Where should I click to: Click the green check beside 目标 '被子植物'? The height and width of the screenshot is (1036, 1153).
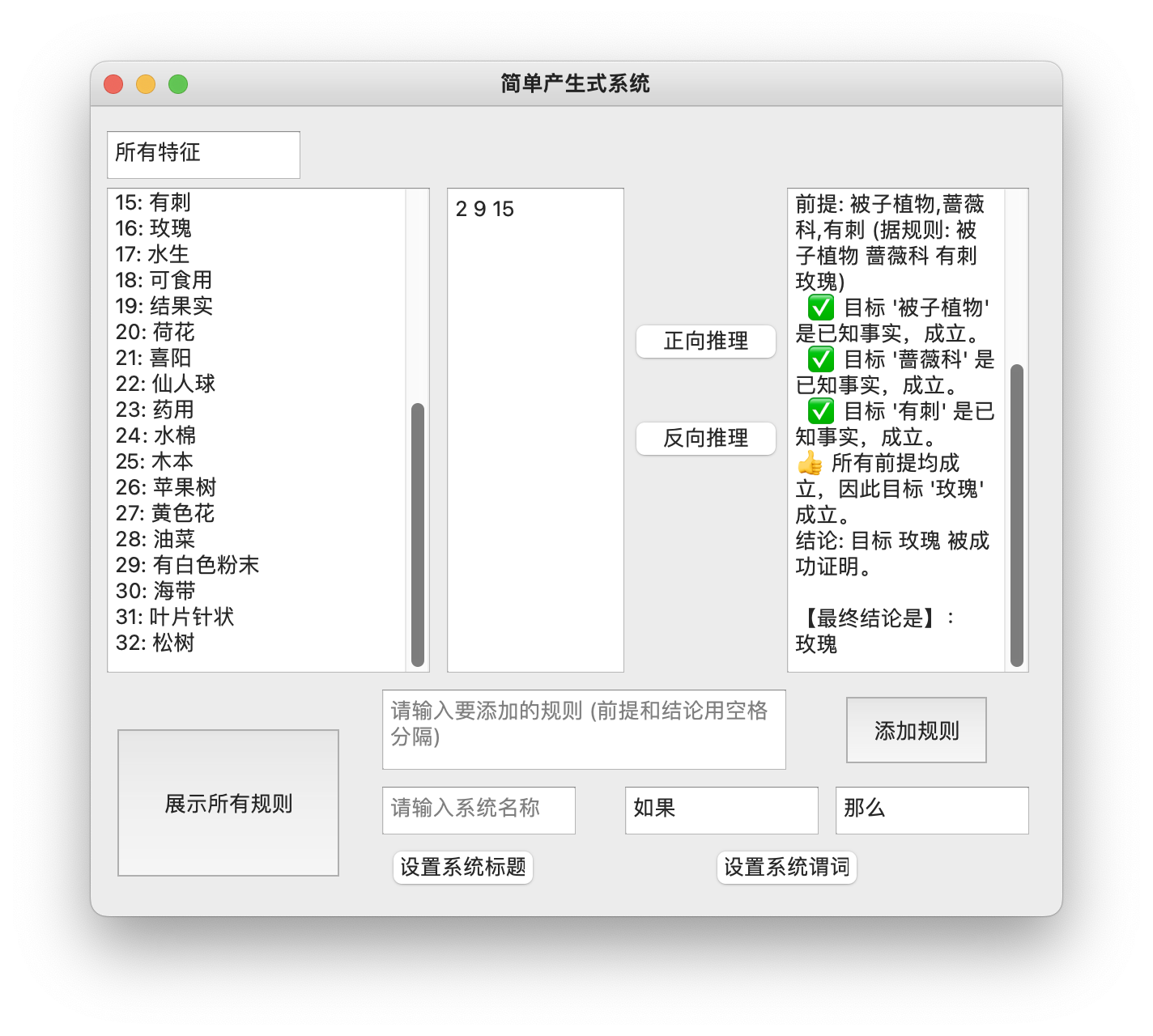click(x=820, y=308)
